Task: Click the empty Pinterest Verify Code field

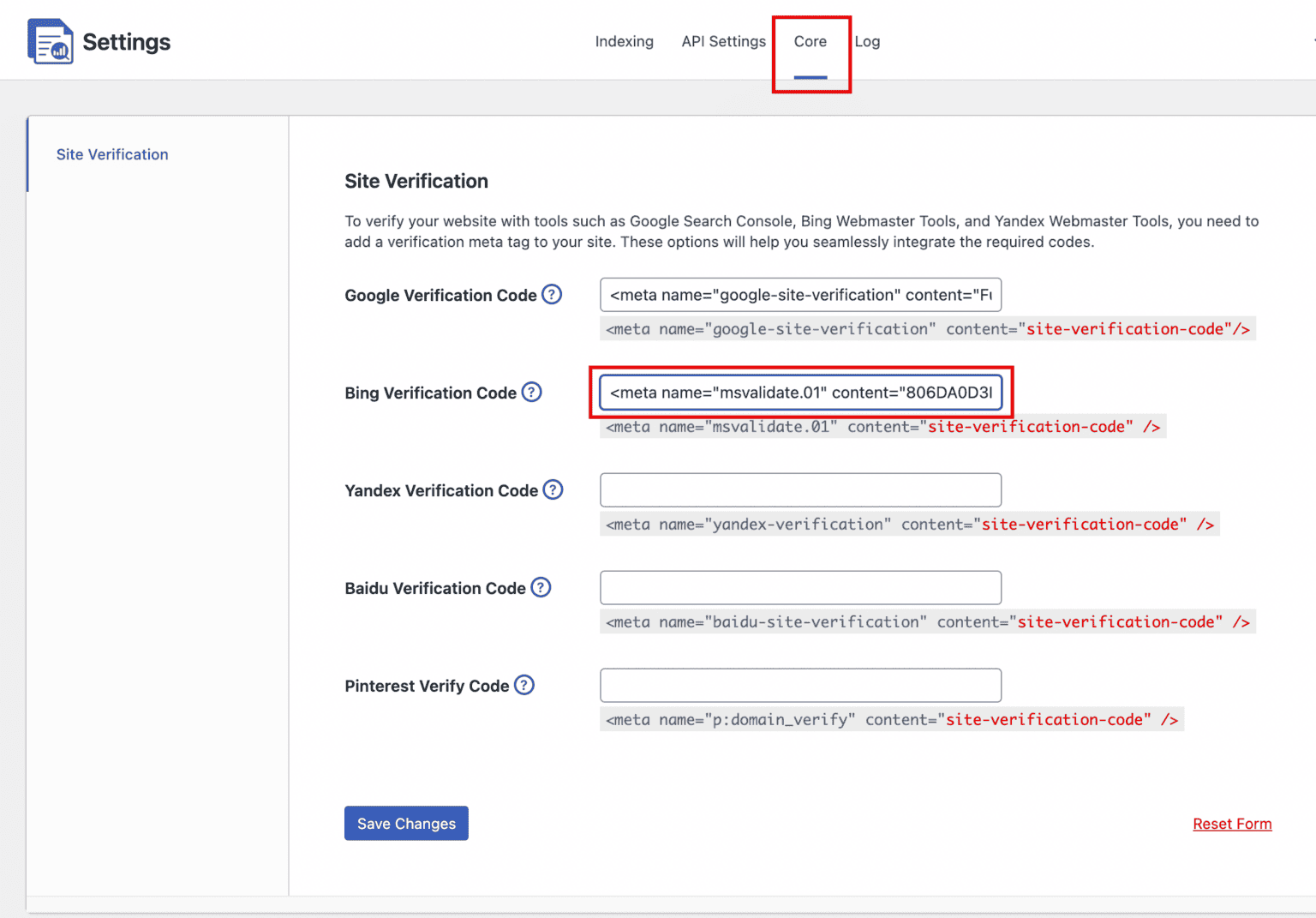Action: [800, 685]
